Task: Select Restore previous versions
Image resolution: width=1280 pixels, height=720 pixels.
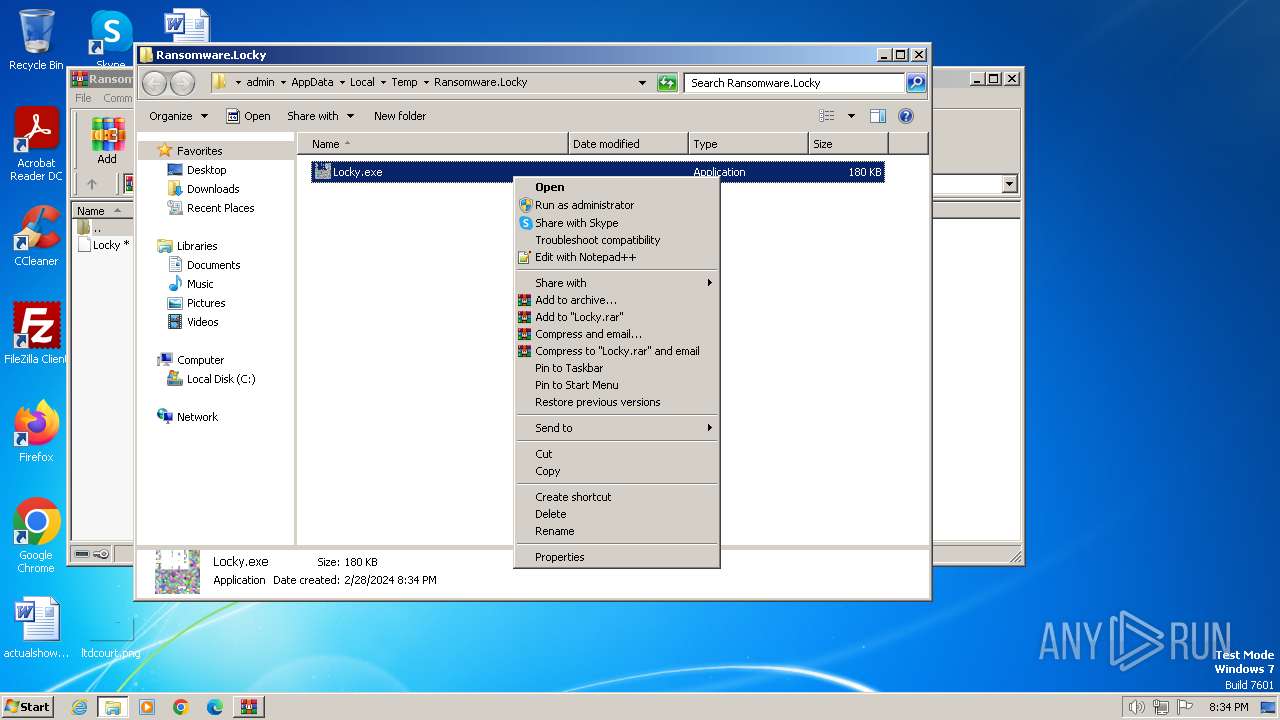Action: point(617,402)
